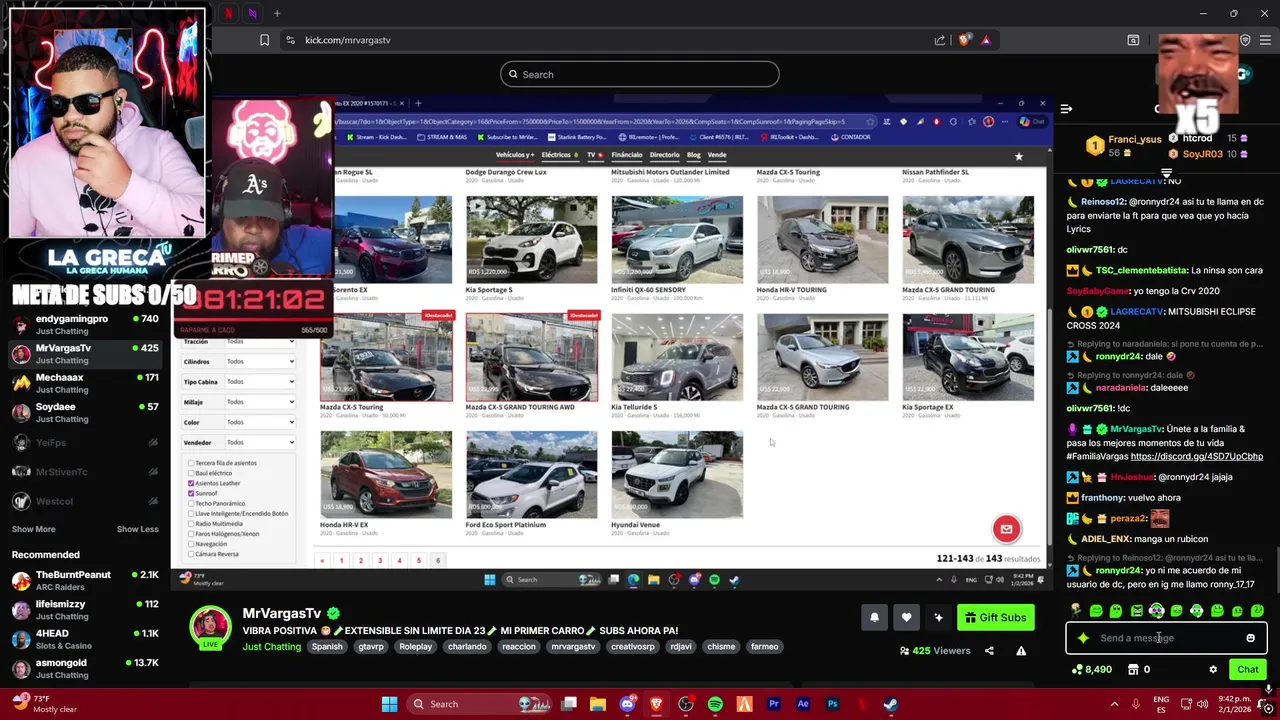Open File Explorer from taskbar
This screenshot has width=1280, height=720.
[x=598, y=704]
